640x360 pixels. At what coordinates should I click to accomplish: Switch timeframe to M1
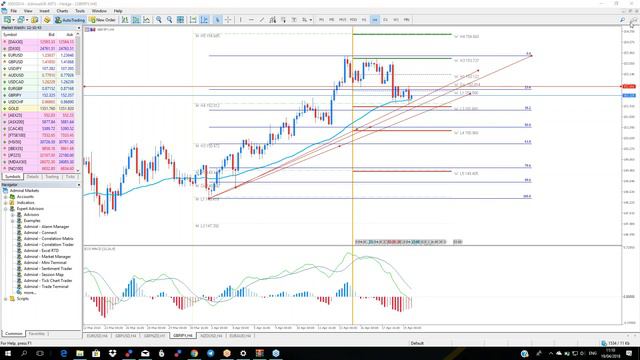[322, 20]
